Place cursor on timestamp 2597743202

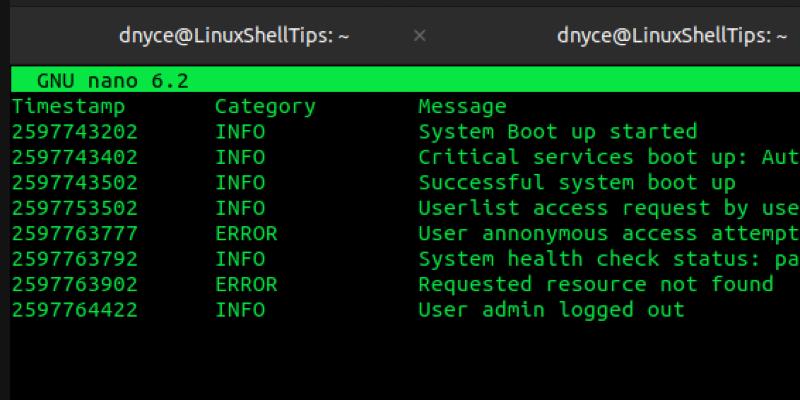pyautogui.click(x=75, y=132)
